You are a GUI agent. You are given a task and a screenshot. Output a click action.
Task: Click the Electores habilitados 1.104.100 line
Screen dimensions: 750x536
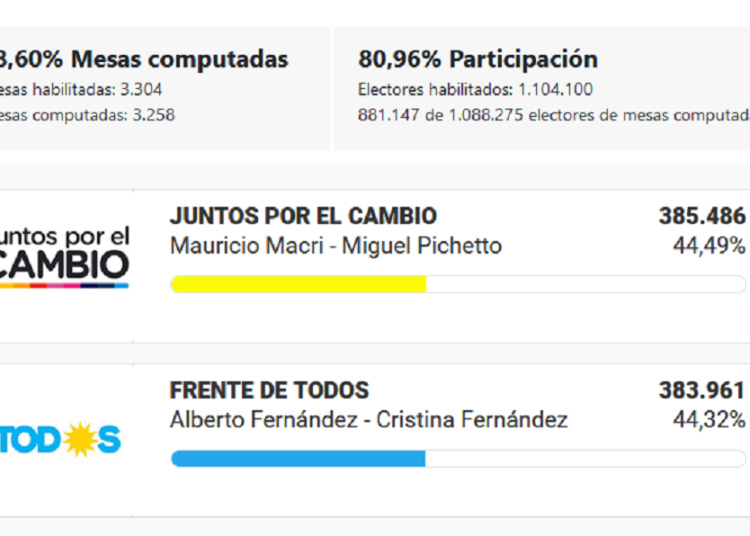coord(463,89)
